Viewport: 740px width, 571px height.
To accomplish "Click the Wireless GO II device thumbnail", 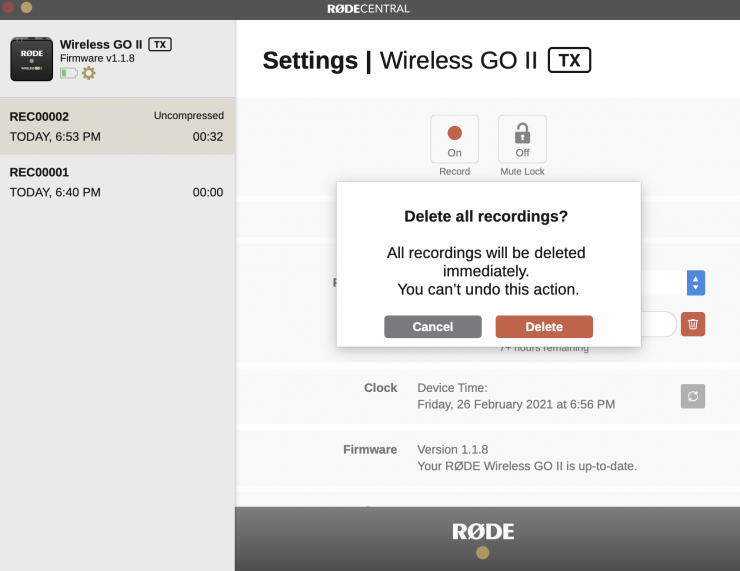I will point(31,59).
